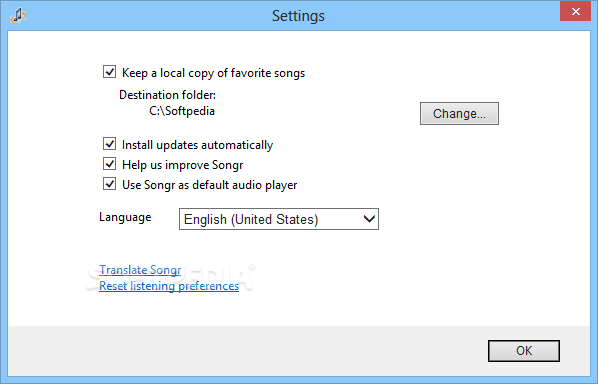Close the Settings dialog
The image size is (598, 384).
tap(575, 11)
